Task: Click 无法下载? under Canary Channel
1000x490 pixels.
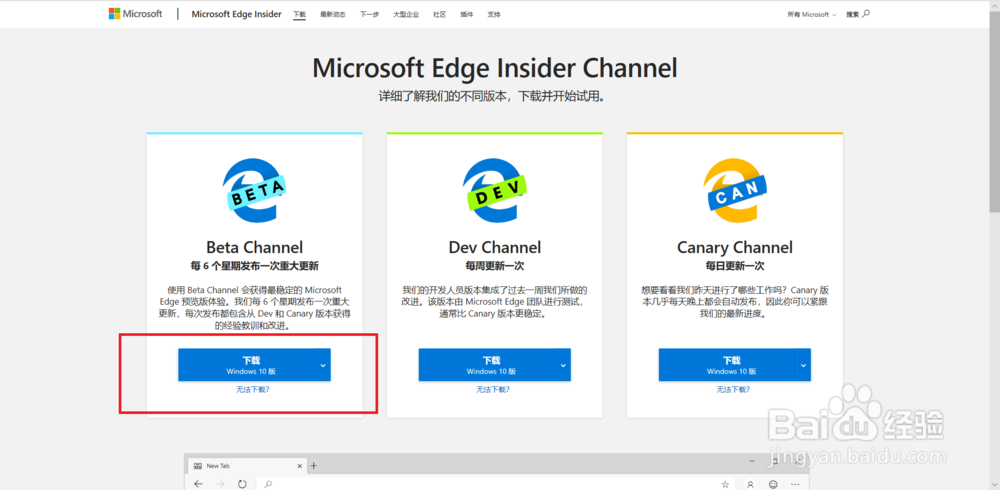Action: coord(733,389)
